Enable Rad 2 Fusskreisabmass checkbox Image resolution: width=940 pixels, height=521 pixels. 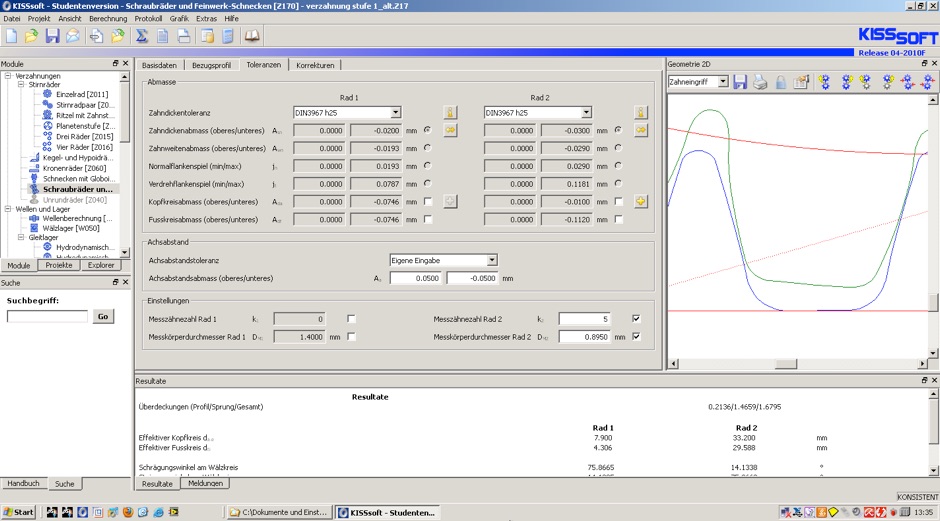pos(618,219)
